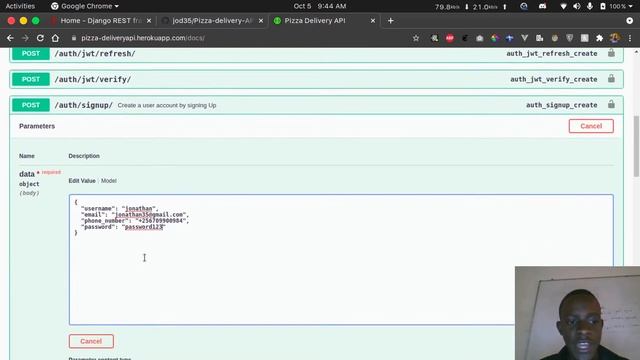640x360 pixels.
Task: Click the network speed indicator in top bar
Action: coord(470,7)
